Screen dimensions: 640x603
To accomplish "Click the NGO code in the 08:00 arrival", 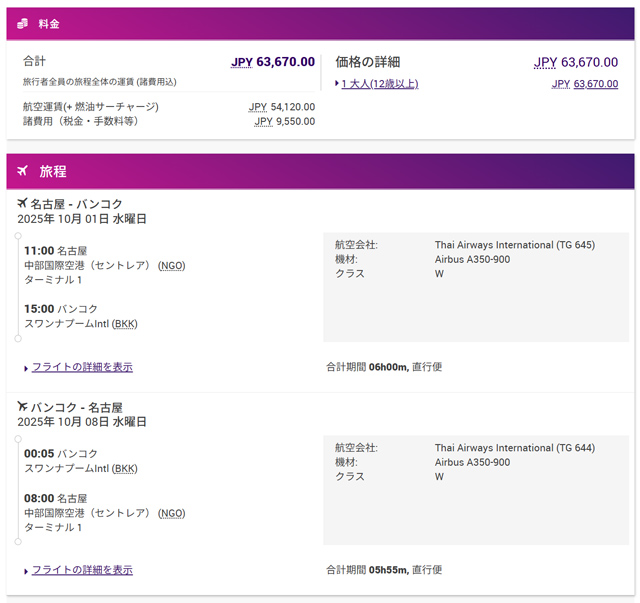I will point(172,513).
